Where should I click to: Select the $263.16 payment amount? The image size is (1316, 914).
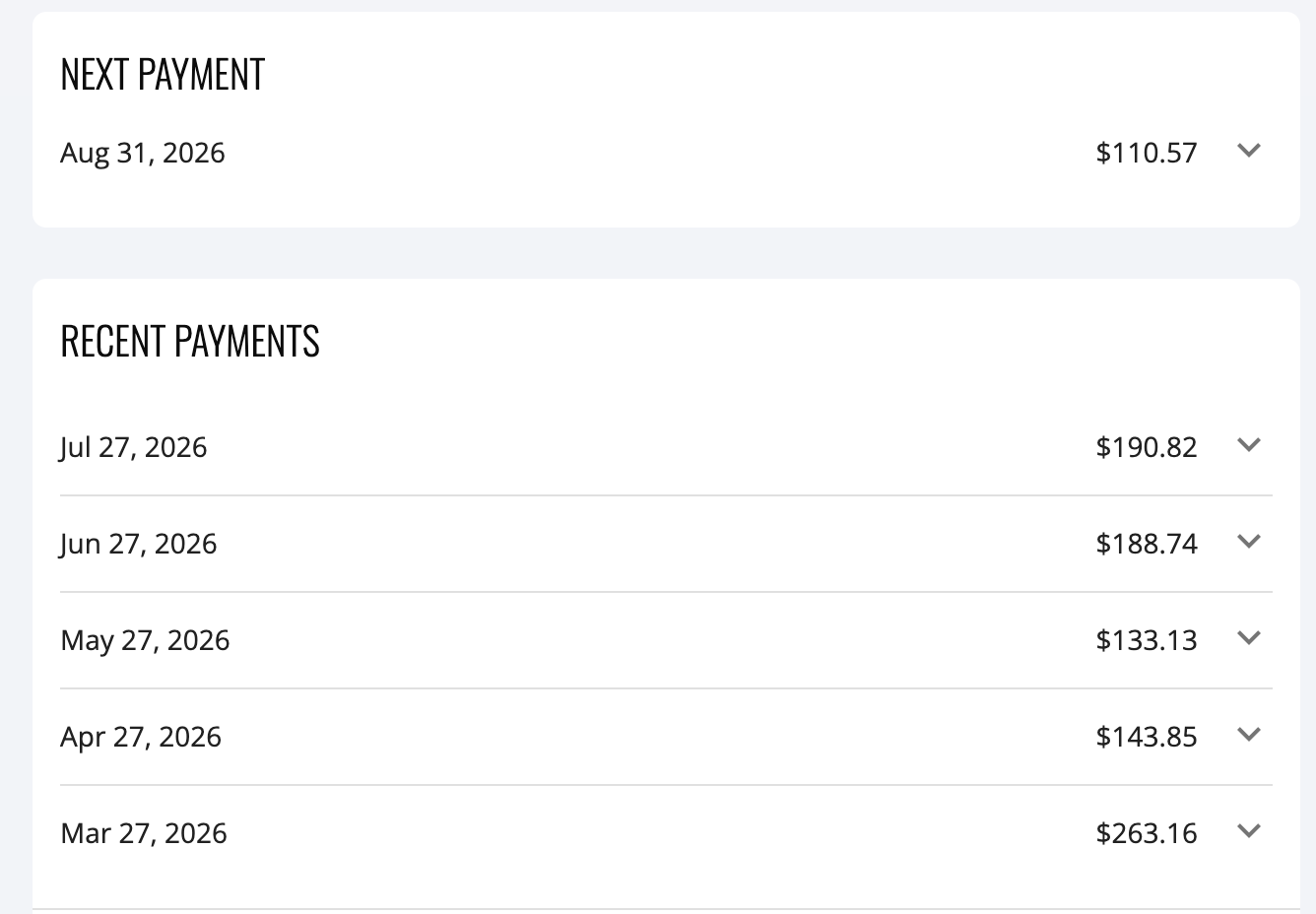(x=1147, y=833)
